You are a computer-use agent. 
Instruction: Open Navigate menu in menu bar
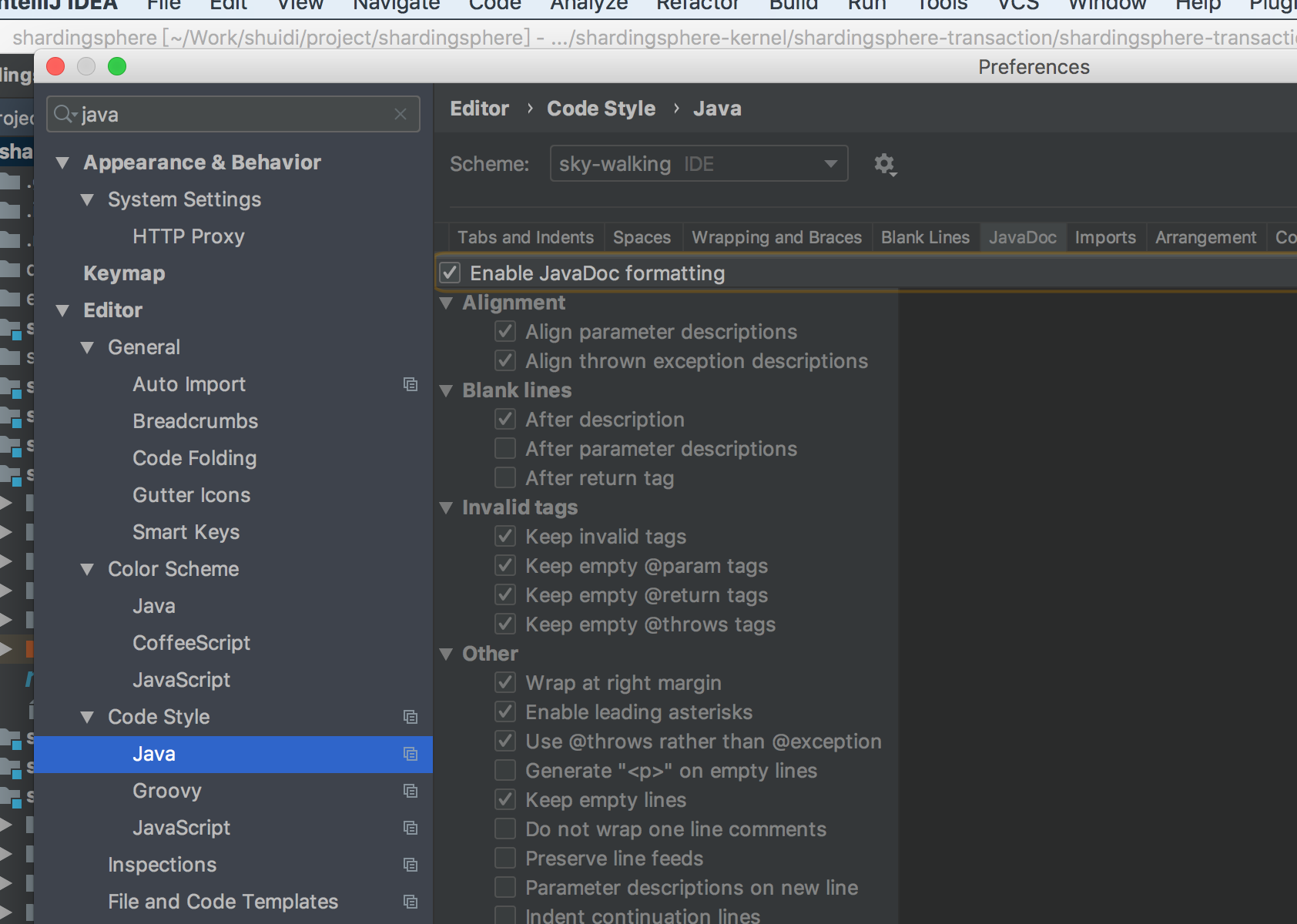(x=397, y=5)
